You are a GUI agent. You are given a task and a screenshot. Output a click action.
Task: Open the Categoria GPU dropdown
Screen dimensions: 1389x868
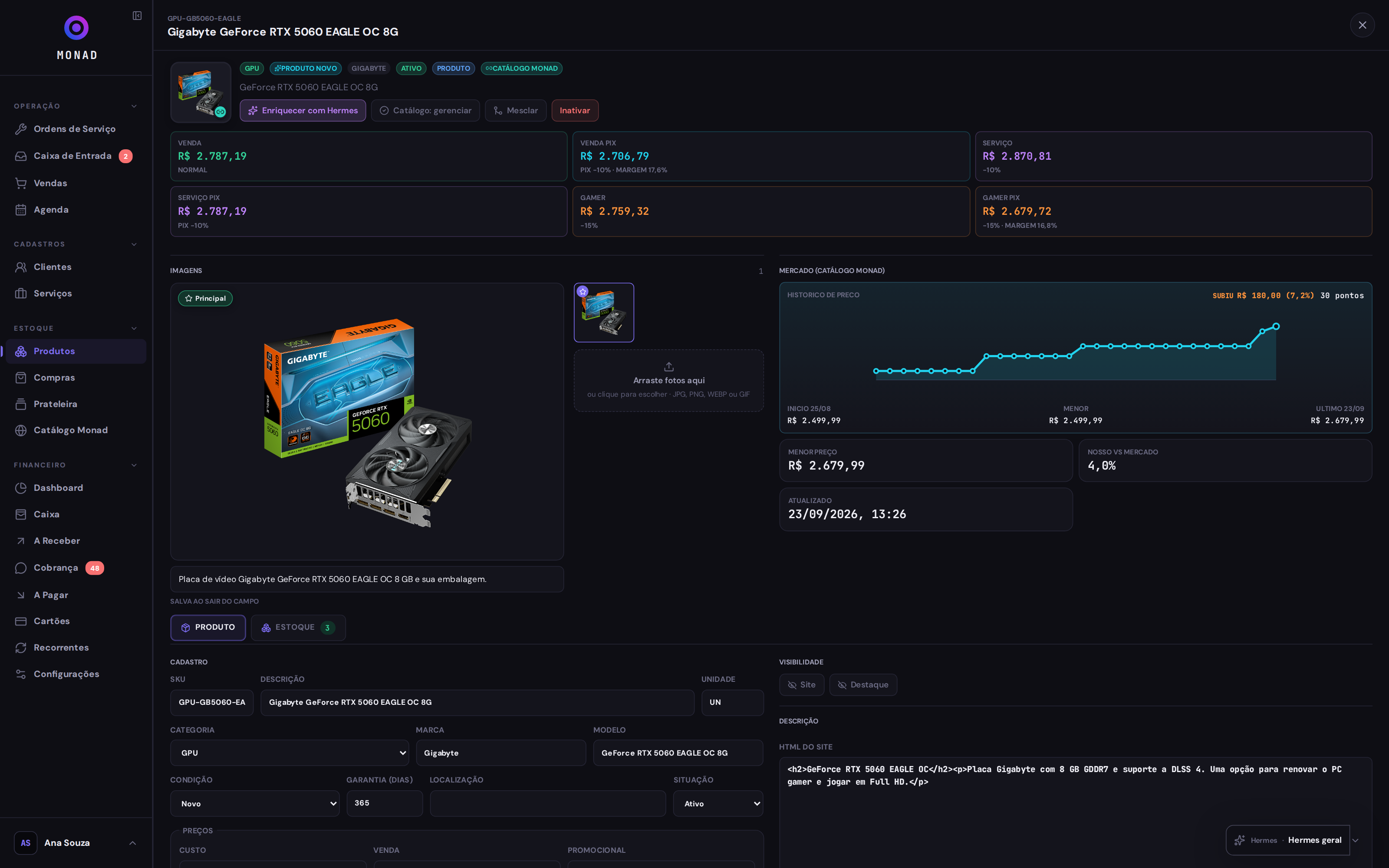(x=289, y=753)
